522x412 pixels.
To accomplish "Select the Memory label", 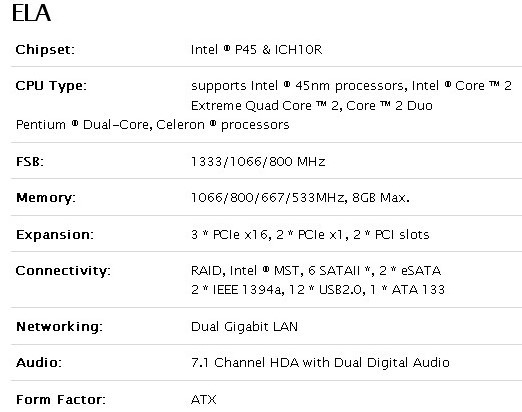I will pos(46,198).
